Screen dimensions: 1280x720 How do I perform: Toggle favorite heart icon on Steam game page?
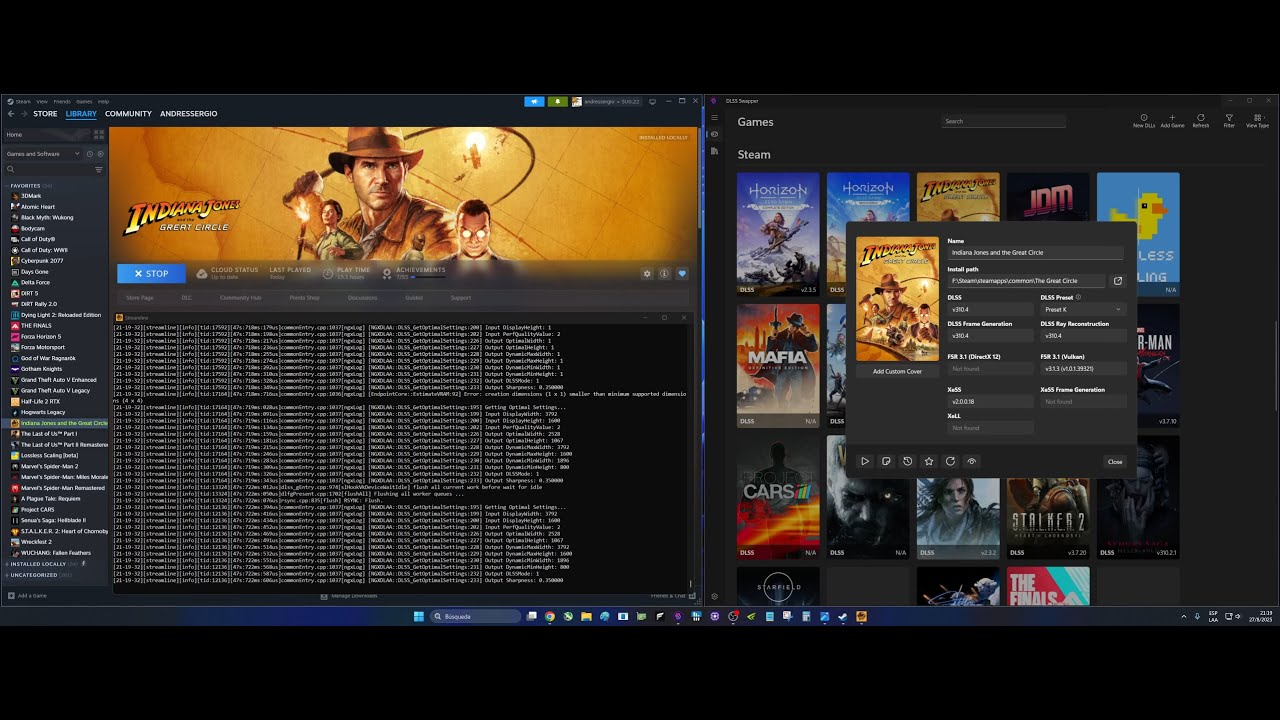pyautogui.click(x=682, y=274)
